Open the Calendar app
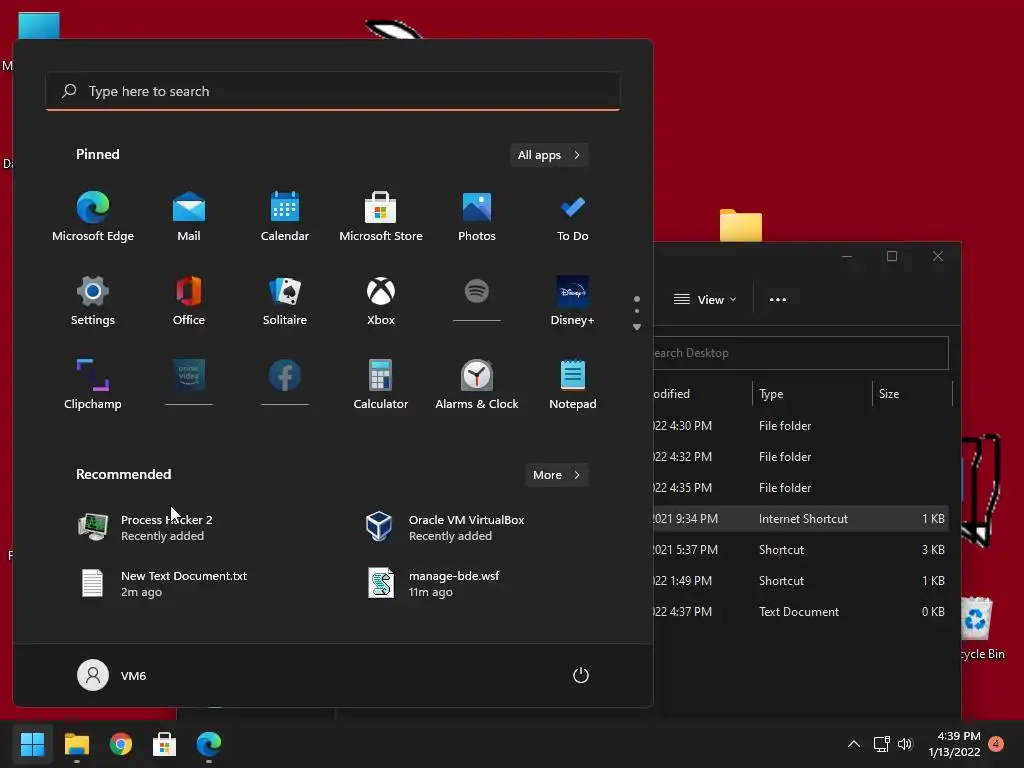The width and height of the screenshot is (1024, 768). click(285, 217)
